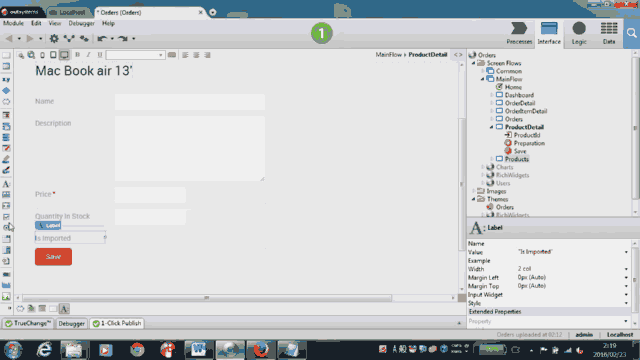This screenshot has height=360, width=640.
Task: Navigate back with the left arrow
Action: (x=9, y=39)
